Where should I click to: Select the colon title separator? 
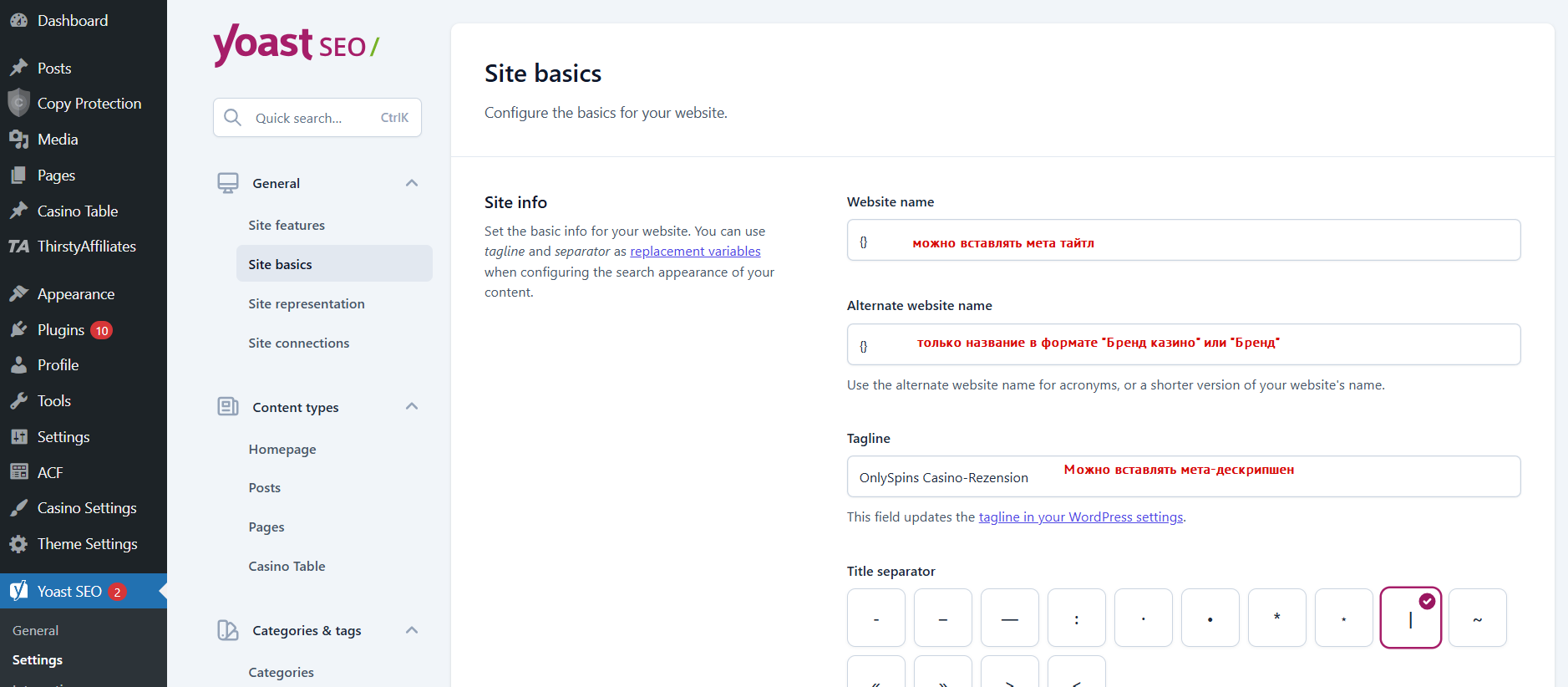pos(1076,618)
